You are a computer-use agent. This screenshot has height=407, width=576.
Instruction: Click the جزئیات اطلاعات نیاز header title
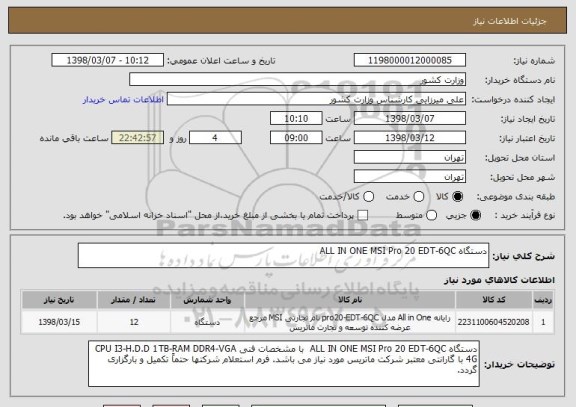pos(510,21)
